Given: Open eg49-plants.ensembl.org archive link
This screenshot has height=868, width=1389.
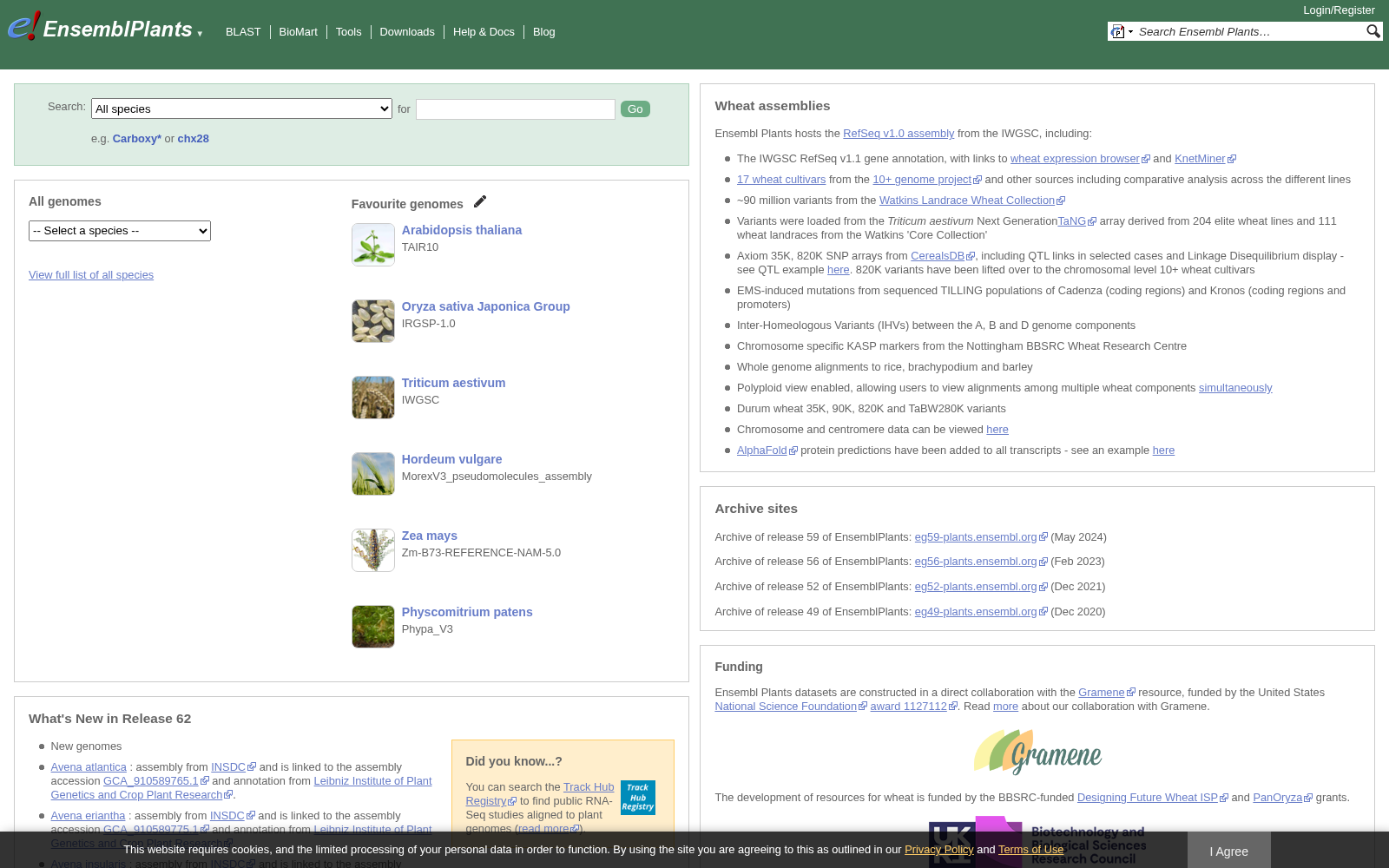Looking at the screenshot, I should coord(981,612).
